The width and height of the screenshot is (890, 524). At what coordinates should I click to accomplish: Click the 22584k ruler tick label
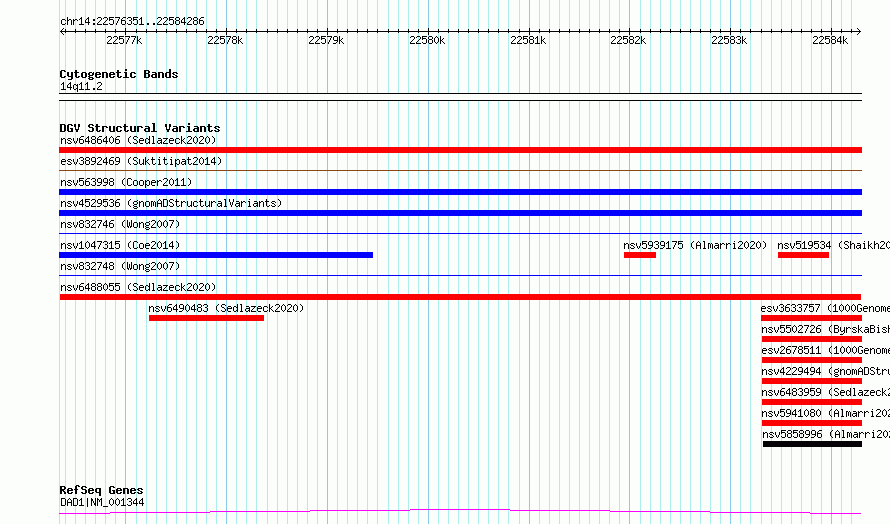point(830,40)
